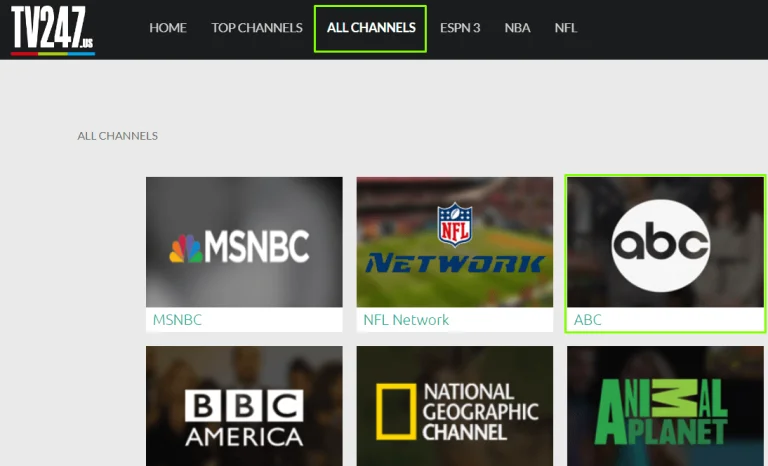Open TOP CHANNELS in the navigation bar
768x466 pixels.
(257, 28)
